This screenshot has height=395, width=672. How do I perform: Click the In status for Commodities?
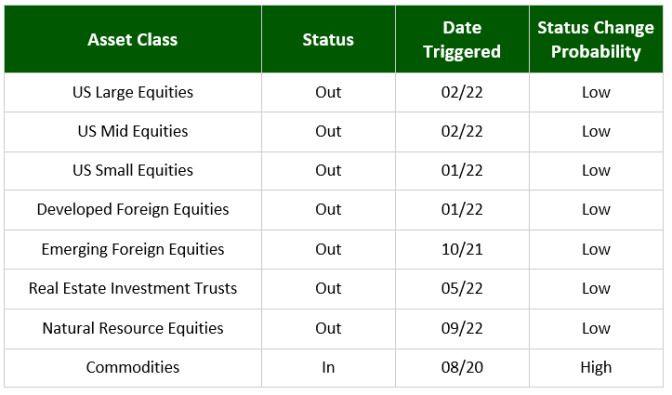328,368
